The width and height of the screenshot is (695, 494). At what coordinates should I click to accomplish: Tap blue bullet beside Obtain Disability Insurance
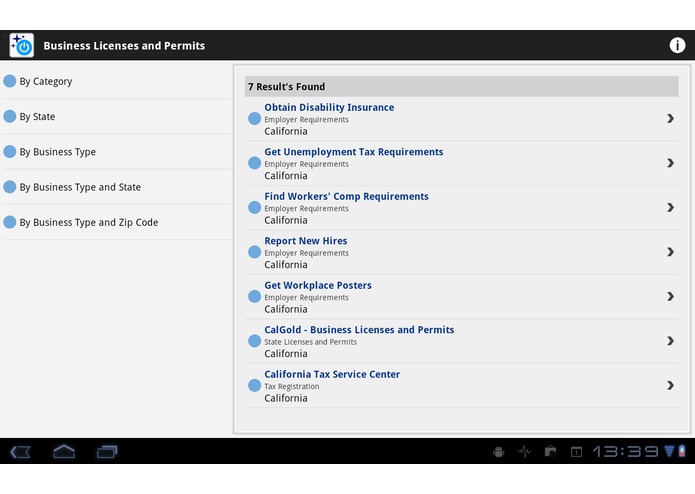(x=254, y=118)
